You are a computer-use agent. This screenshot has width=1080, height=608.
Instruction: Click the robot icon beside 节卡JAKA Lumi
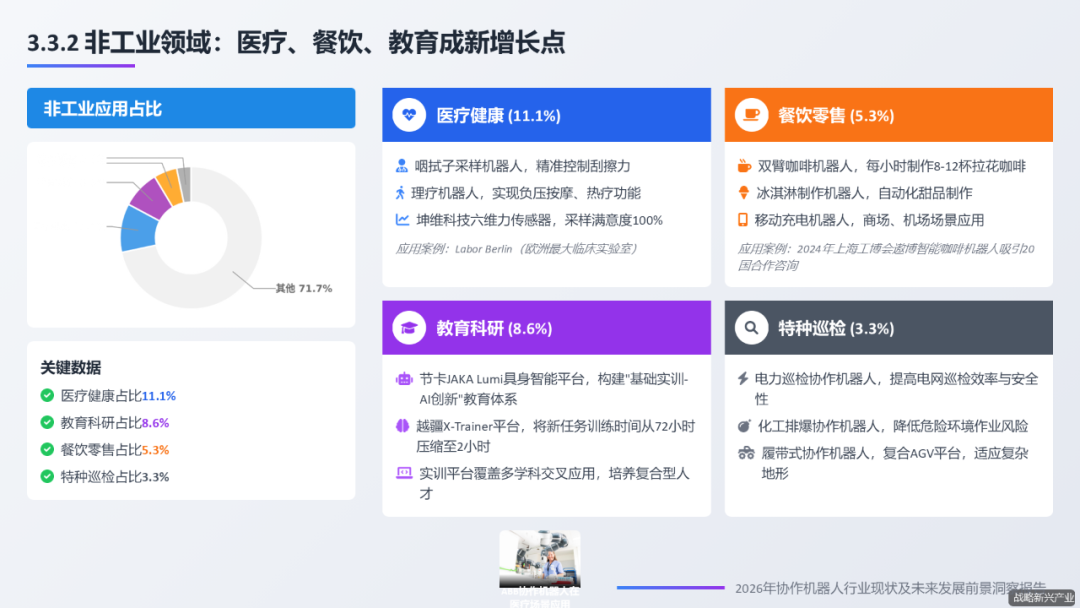click(x=404, y=378)
